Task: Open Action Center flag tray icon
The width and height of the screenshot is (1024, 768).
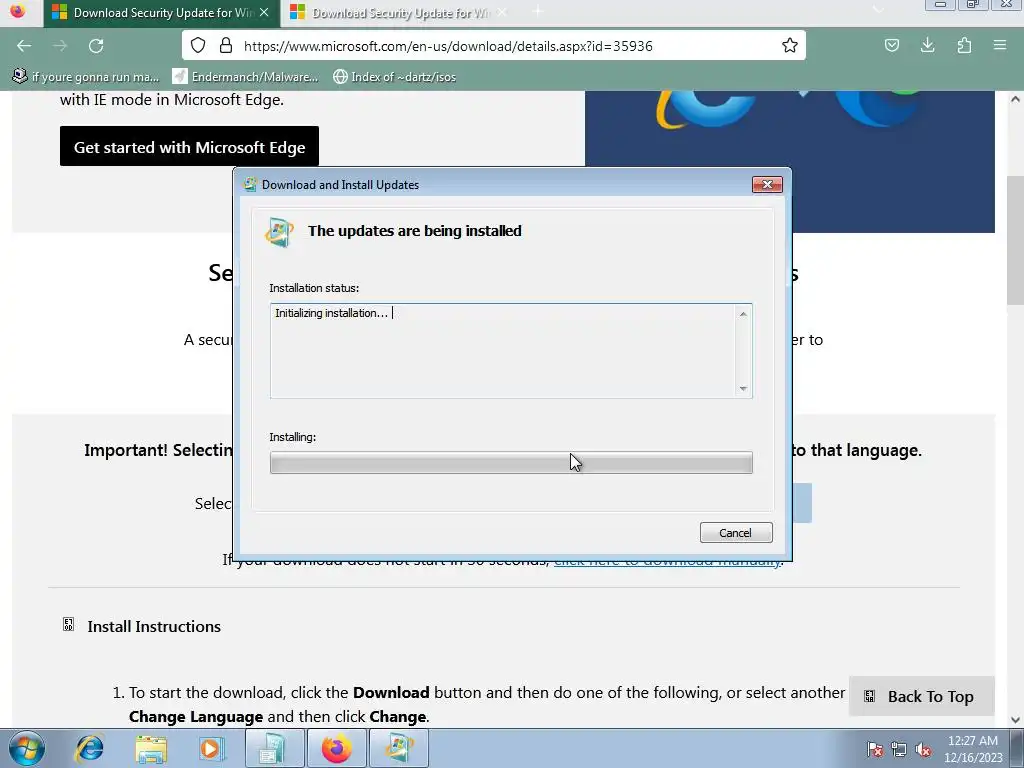Action: click(x=875, y=749)
